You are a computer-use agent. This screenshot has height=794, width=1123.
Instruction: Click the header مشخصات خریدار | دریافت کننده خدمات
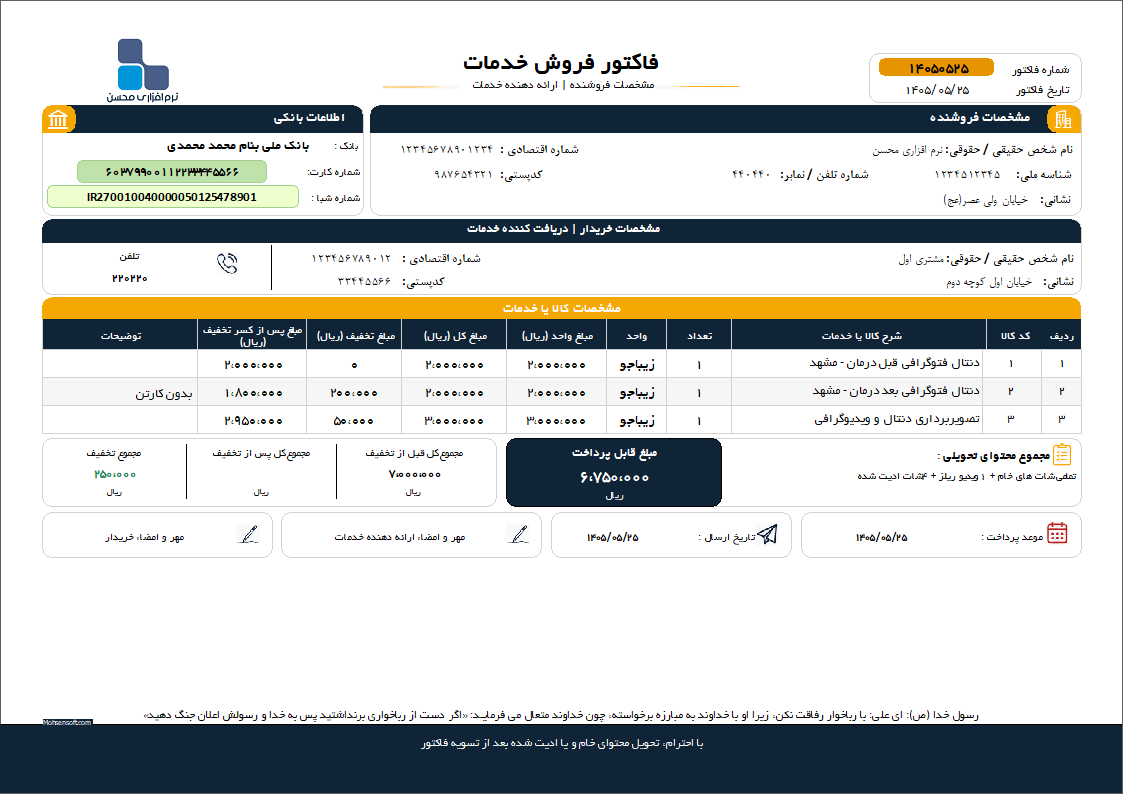point(563,229)
